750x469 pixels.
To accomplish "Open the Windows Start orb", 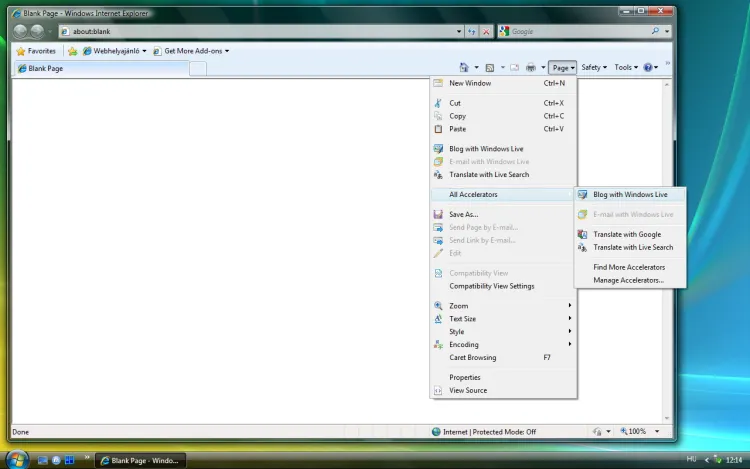I will (x=17, y=459).
